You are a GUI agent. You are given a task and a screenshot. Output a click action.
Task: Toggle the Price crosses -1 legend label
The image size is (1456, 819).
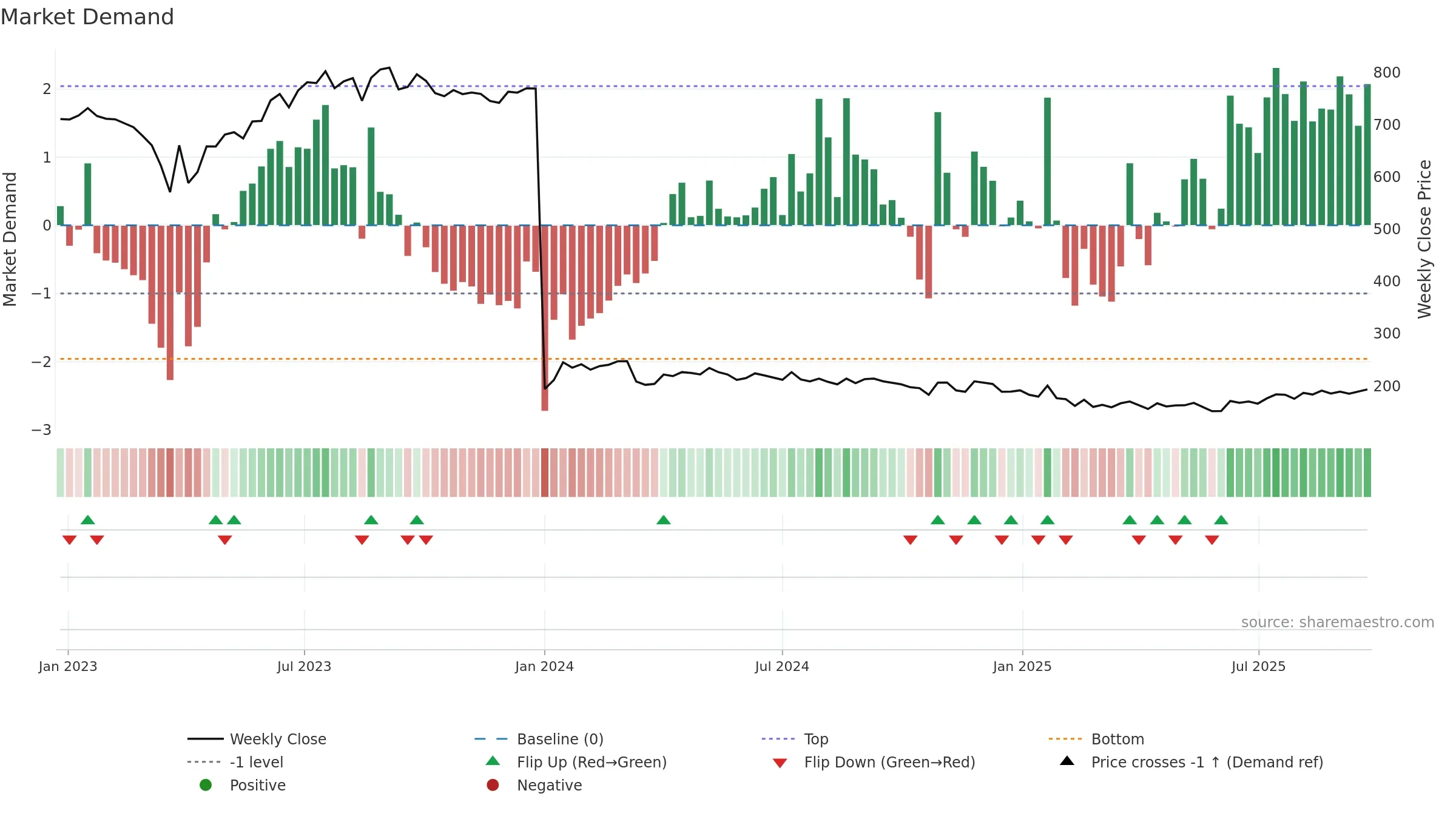pos(1207,762)
